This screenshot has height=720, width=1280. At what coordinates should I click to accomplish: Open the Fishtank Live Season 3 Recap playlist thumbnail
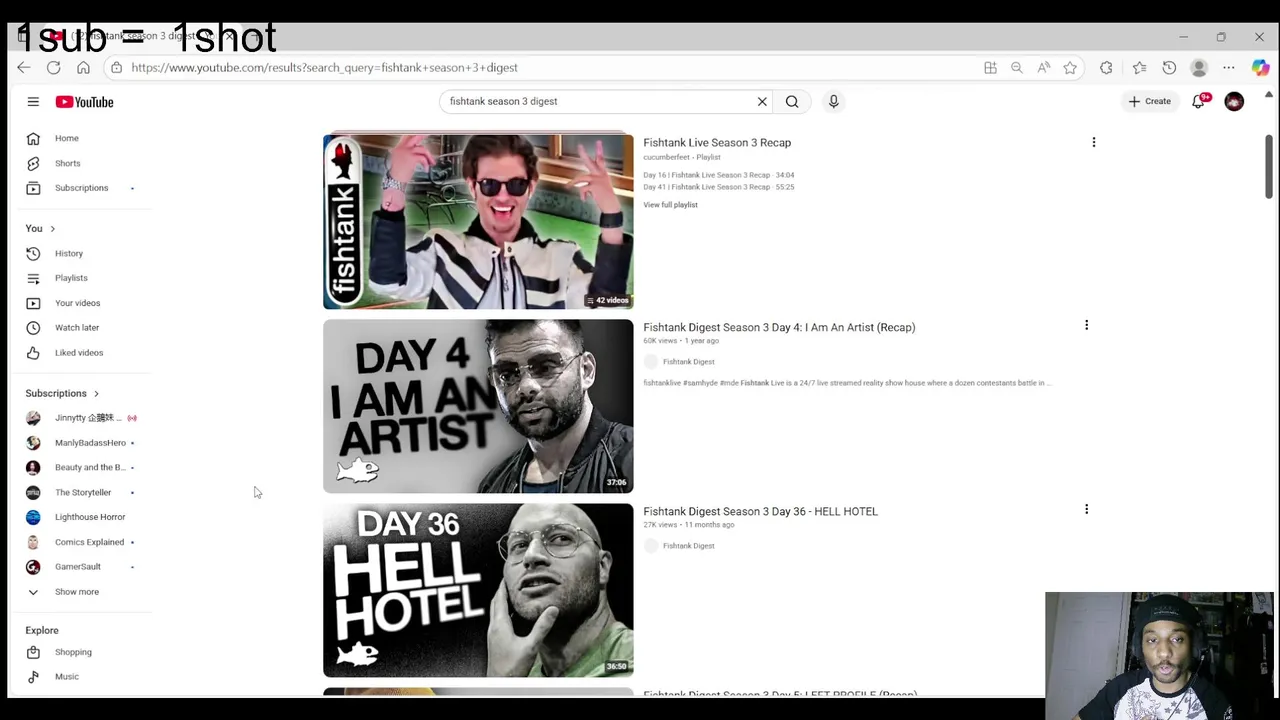(x=478, y=221)
